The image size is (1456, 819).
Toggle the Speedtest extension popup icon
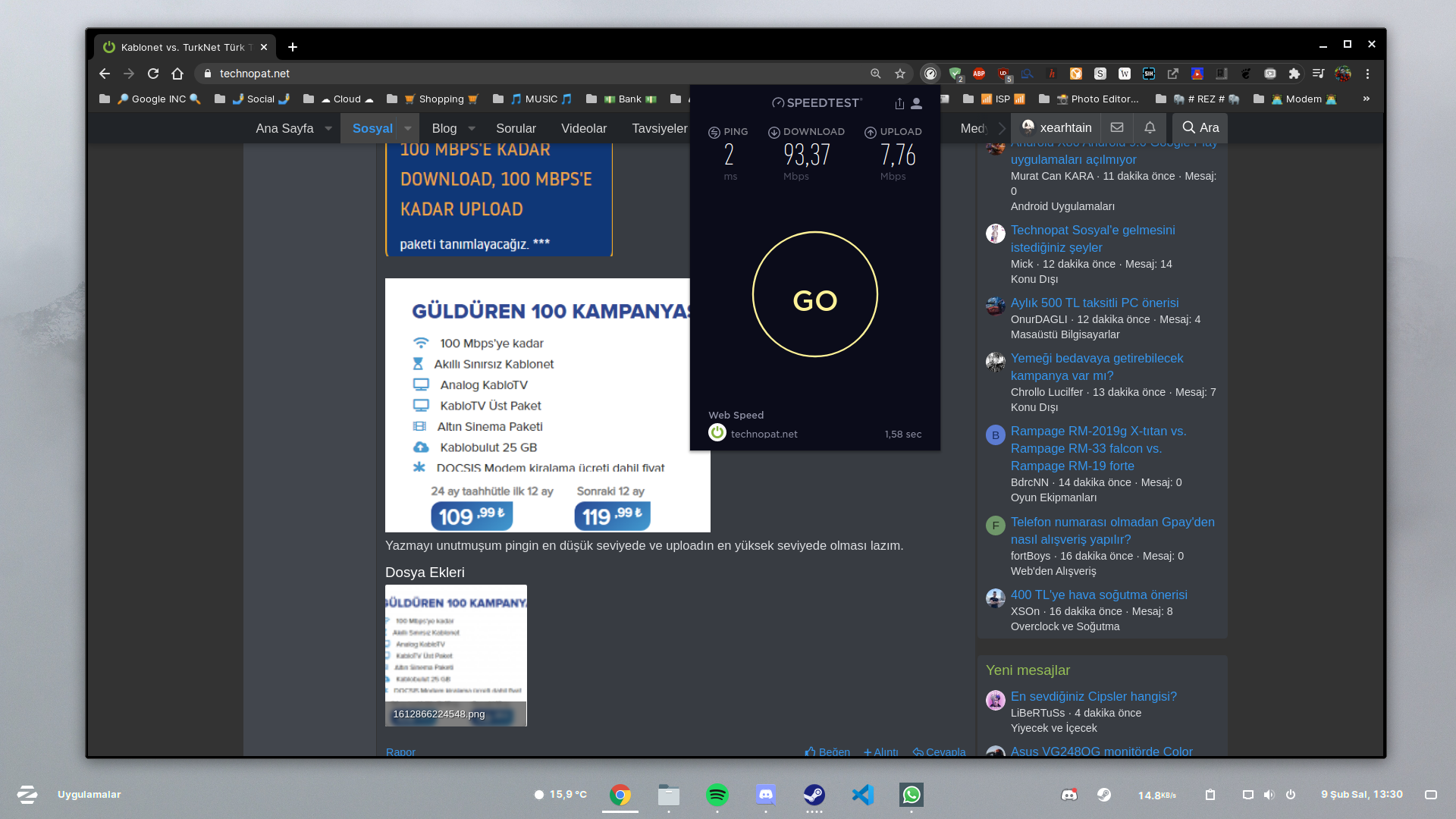coord(930,74)
